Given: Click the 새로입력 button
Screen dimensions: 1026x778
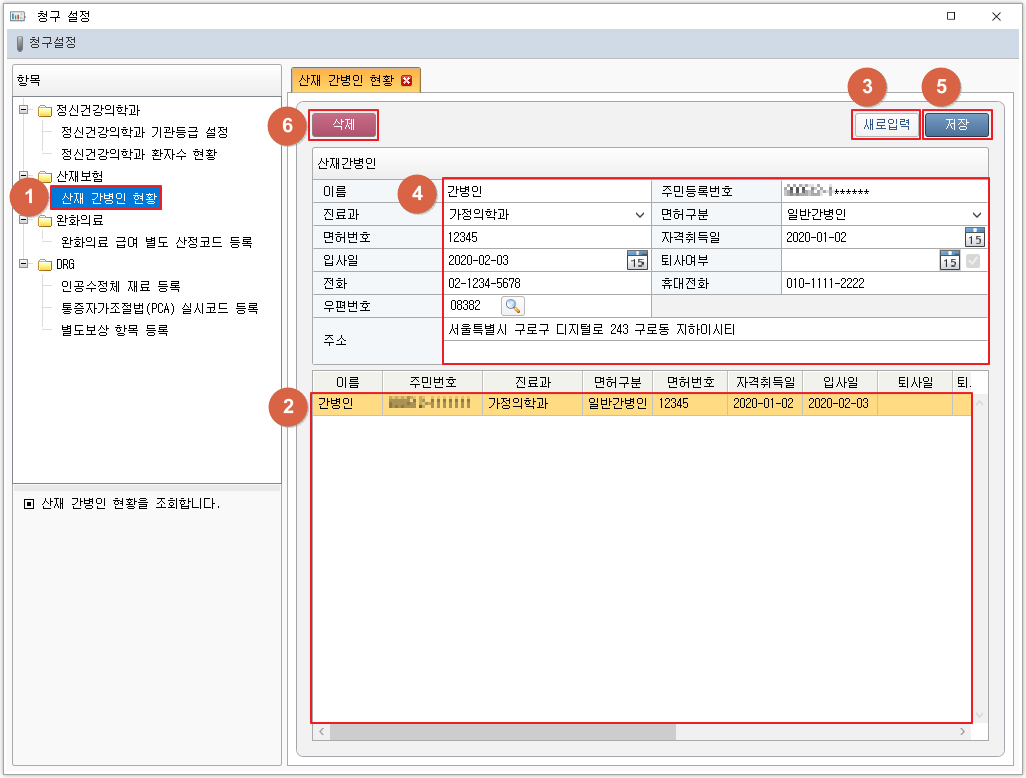Looking at the screenshot, I should point(885,125).
